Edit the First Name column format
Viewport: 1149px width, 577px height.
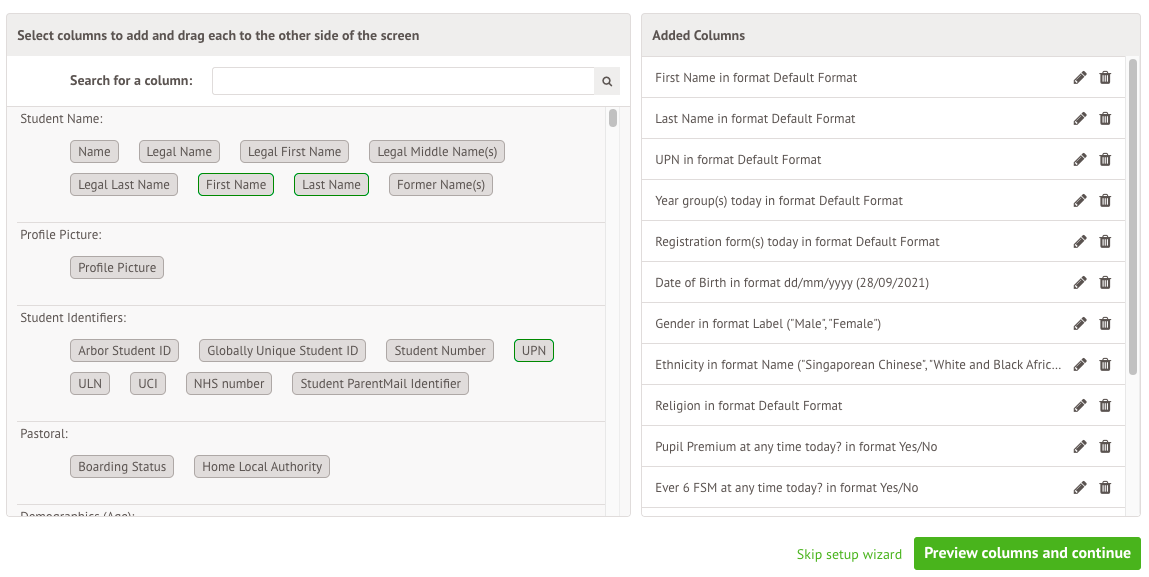tap(1079, 78)
